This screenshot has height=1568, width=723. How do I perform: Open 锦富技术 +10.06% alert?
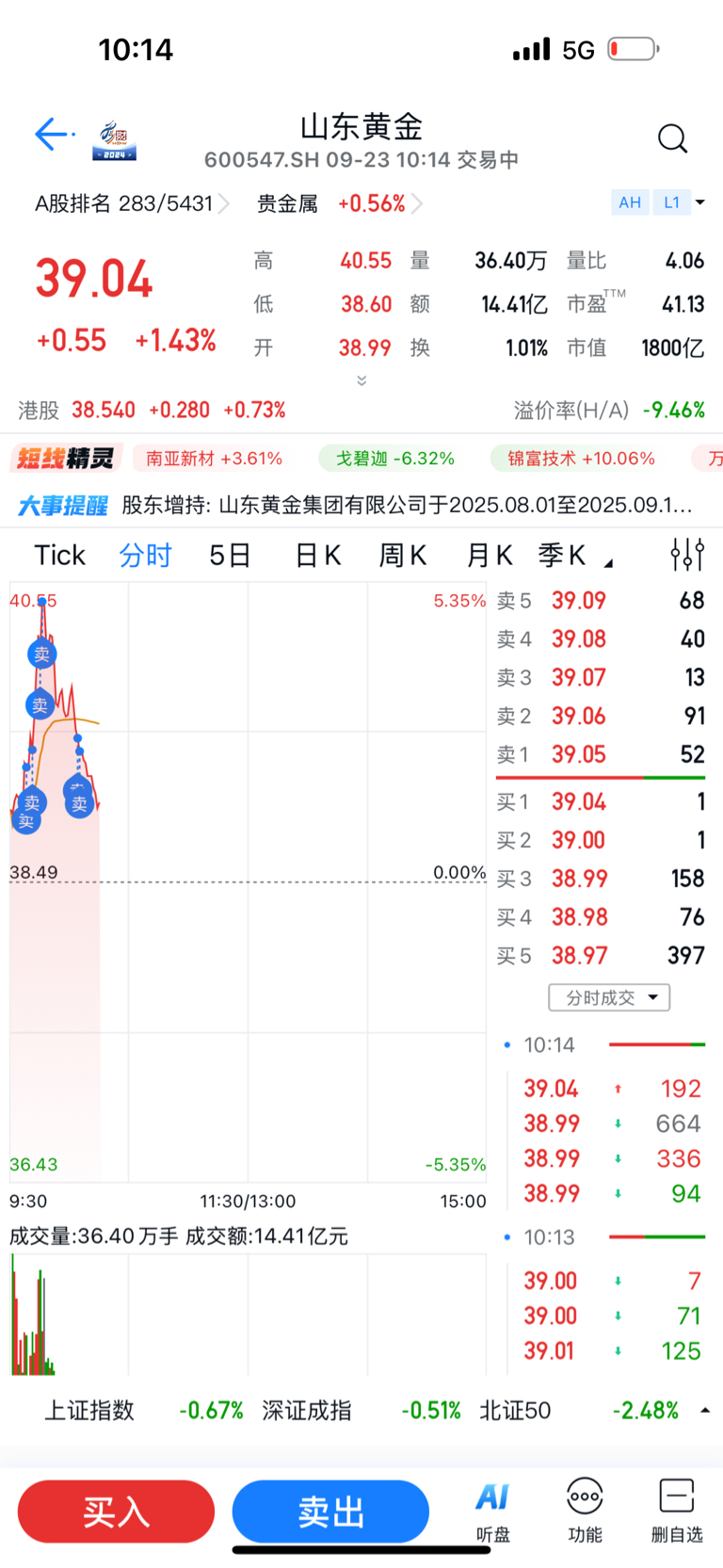pyautogui.click(x=581, y=459)
